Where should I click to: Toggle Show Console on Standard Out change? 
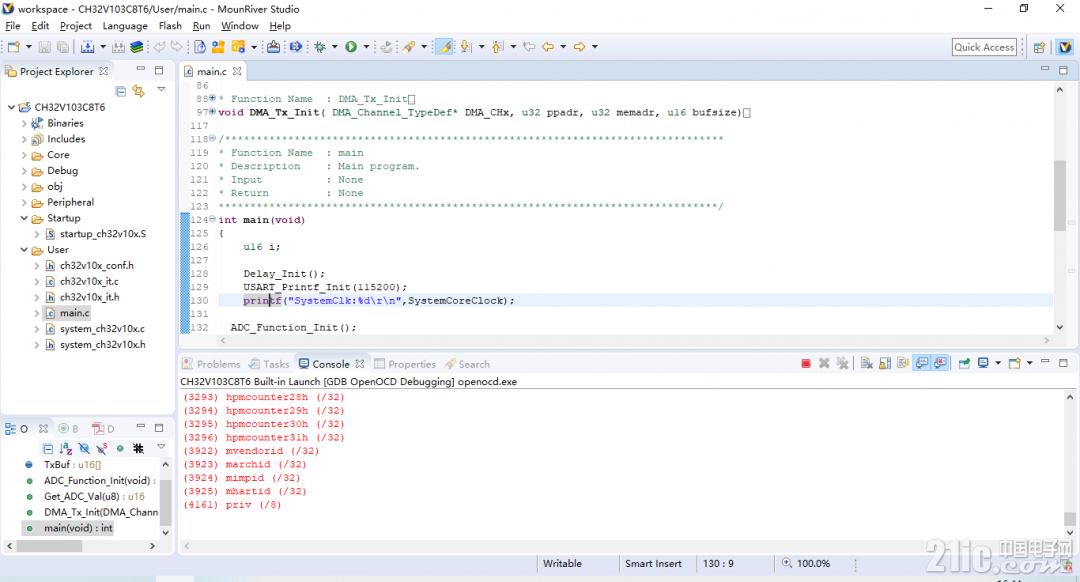coord(922,364)
